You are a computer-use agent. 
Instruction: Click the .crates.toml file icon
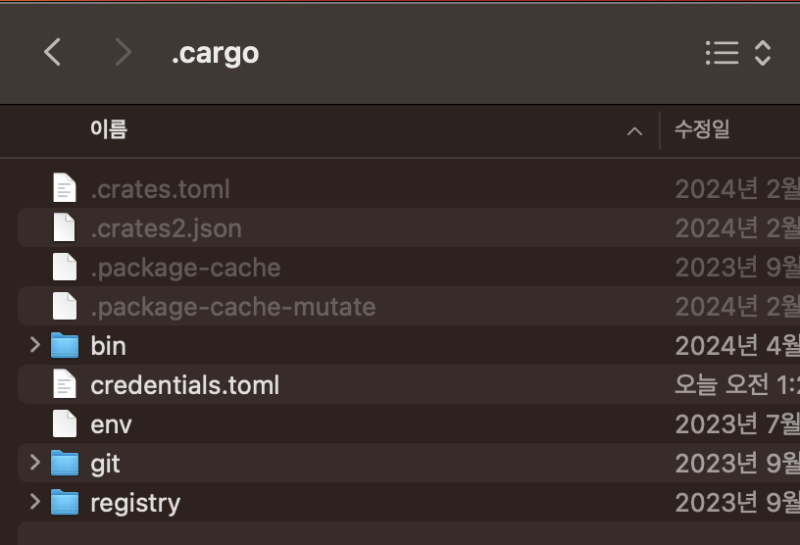[65, 189]
